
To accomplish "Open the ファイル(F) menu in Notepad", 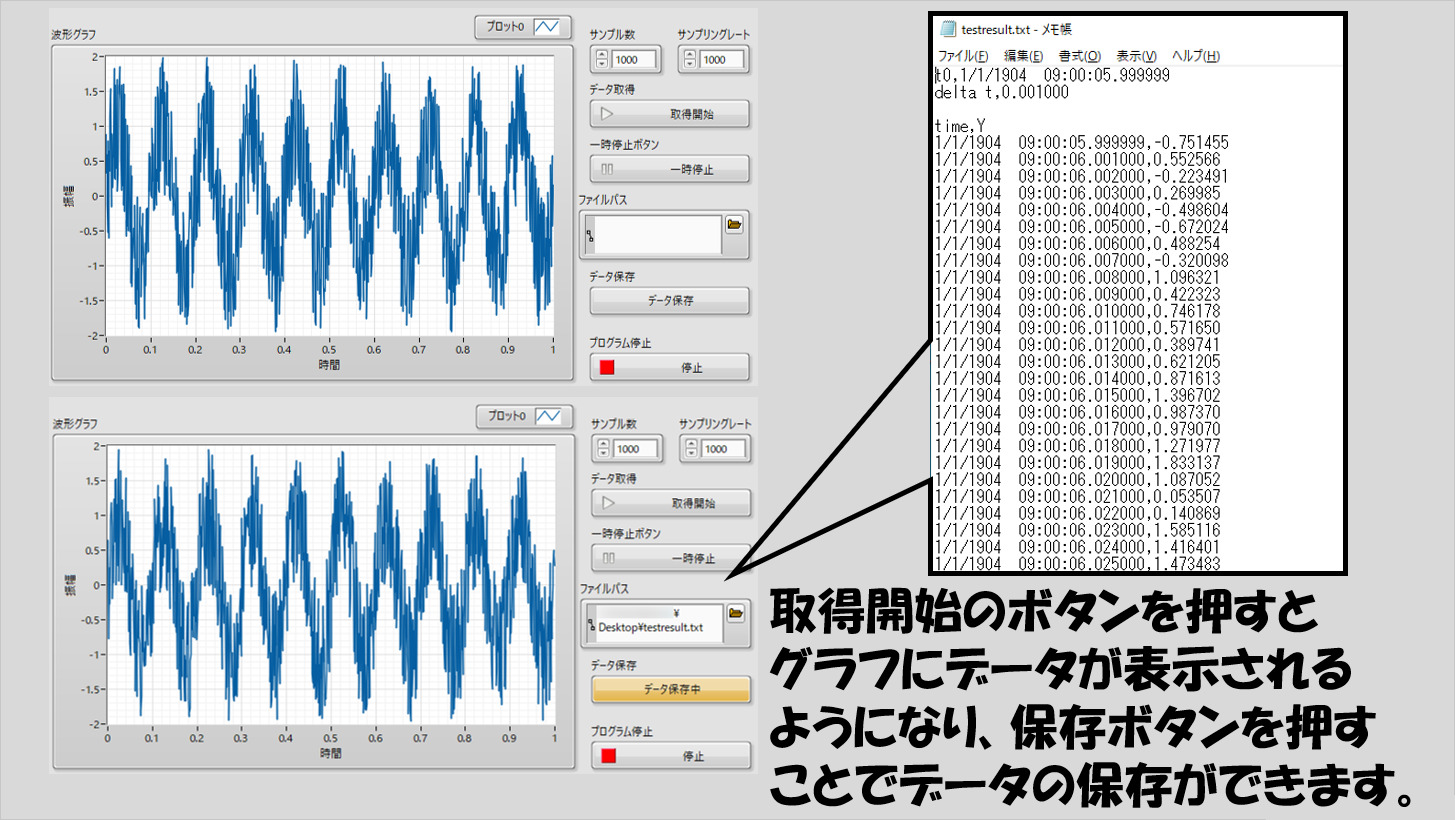I will 962,56.
